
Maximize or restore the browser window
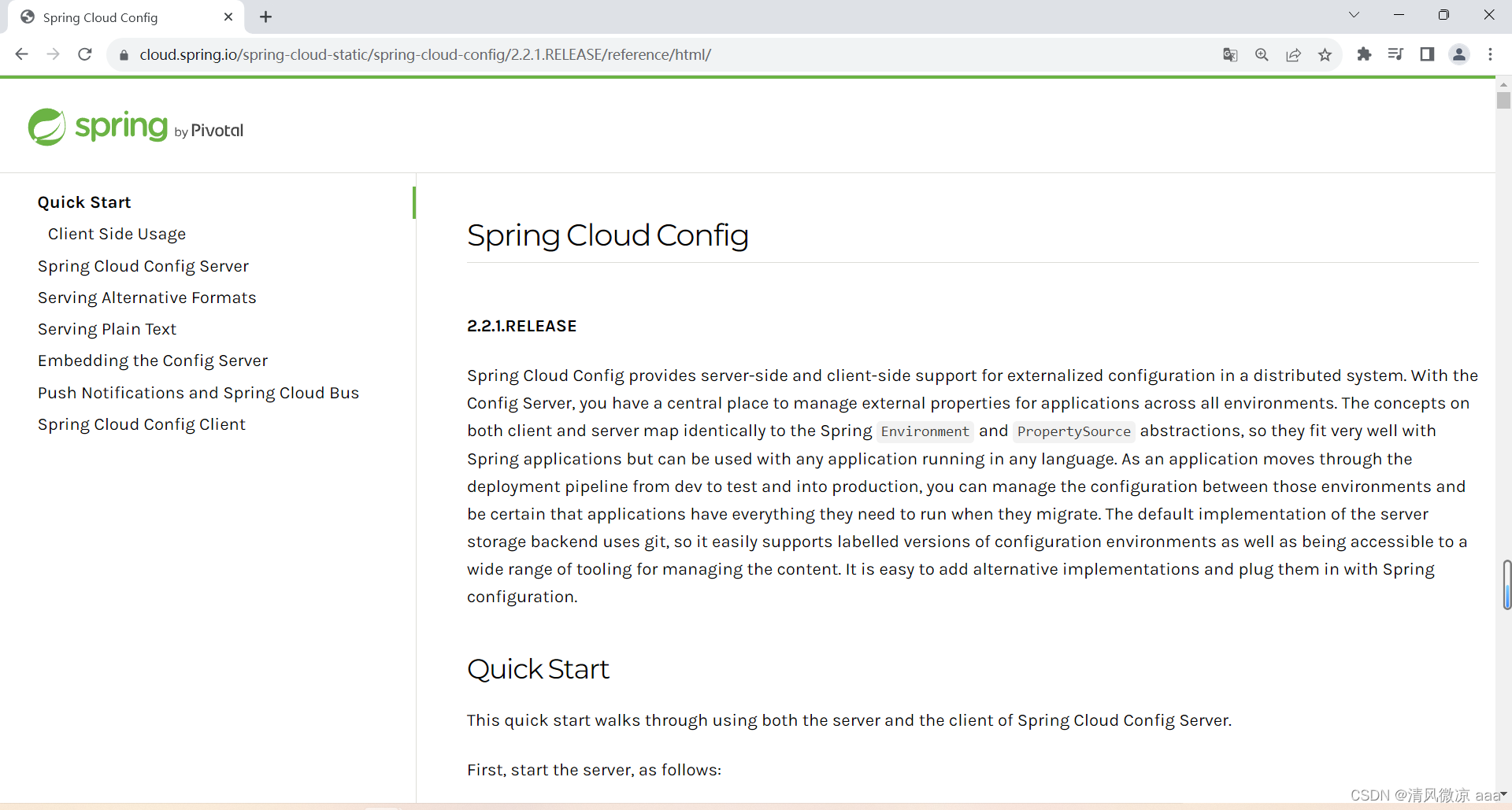[x=1443, y=15]
